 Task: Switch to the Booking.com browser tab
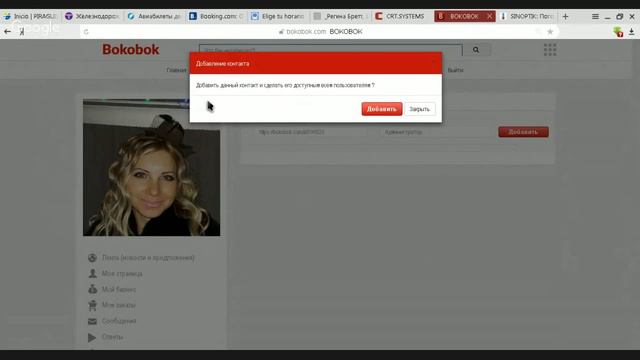(216, 16)
